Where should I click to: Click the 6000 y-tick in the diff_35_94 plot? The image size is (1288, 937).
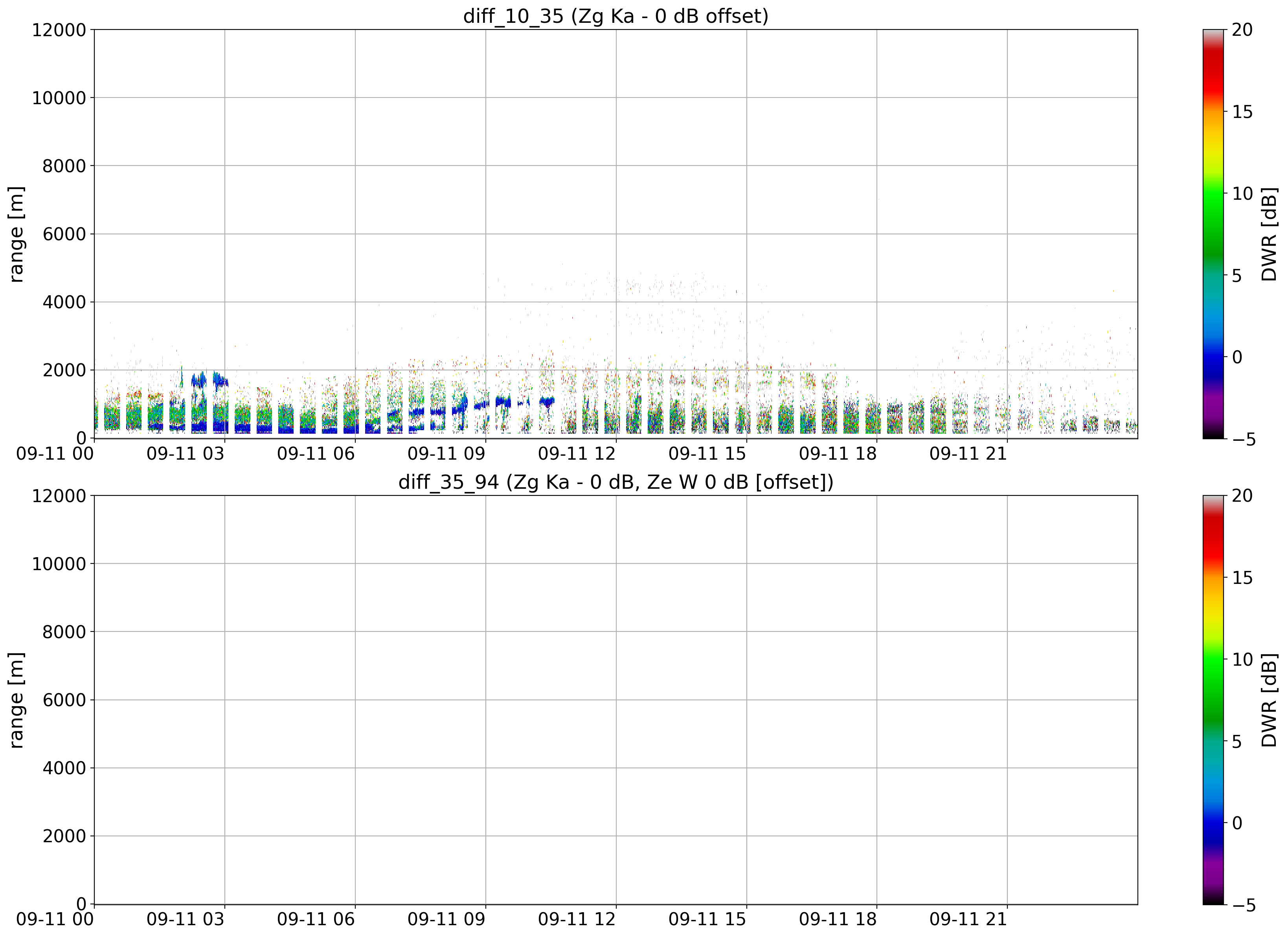pos(64,700)
